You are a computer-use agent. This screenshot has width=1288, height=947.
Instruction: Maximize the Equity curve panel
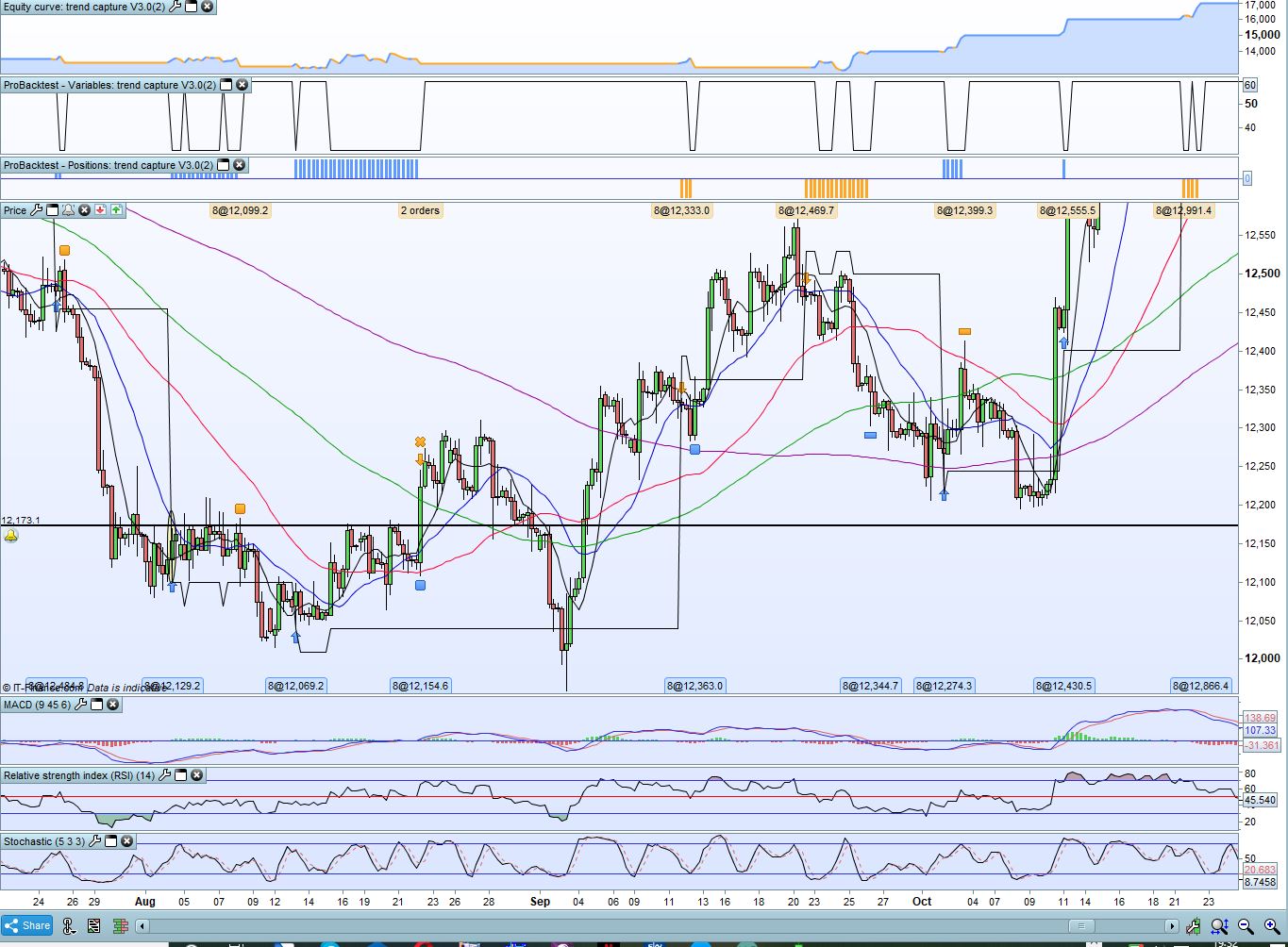[192, 7]
